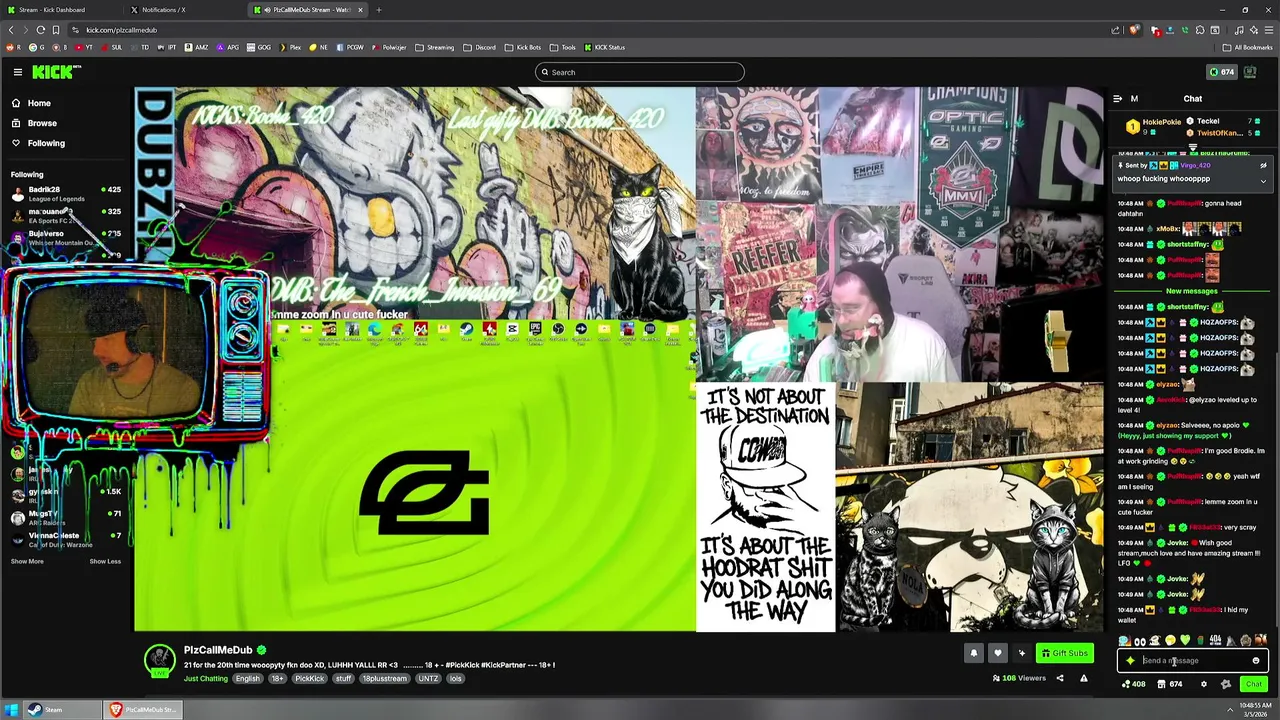This screenshot has width=1280, height=720.
Task: Open the shop icon showing 674
Action: [x=1170, y=684]
